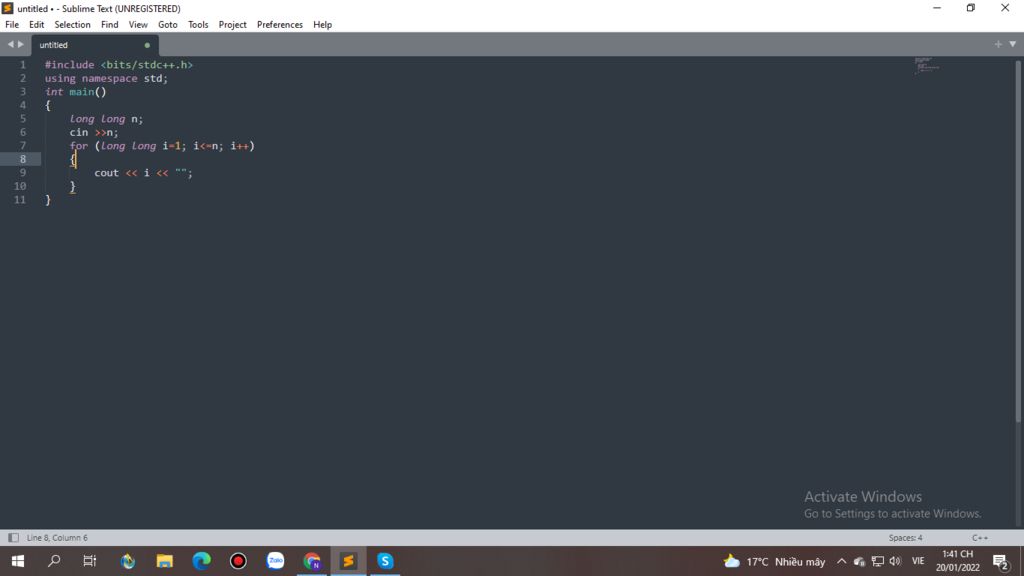Image resolution: width=1024 pixels, height=576 pixels.
Task: Click line number 5 in gutter
Action: 23,118
